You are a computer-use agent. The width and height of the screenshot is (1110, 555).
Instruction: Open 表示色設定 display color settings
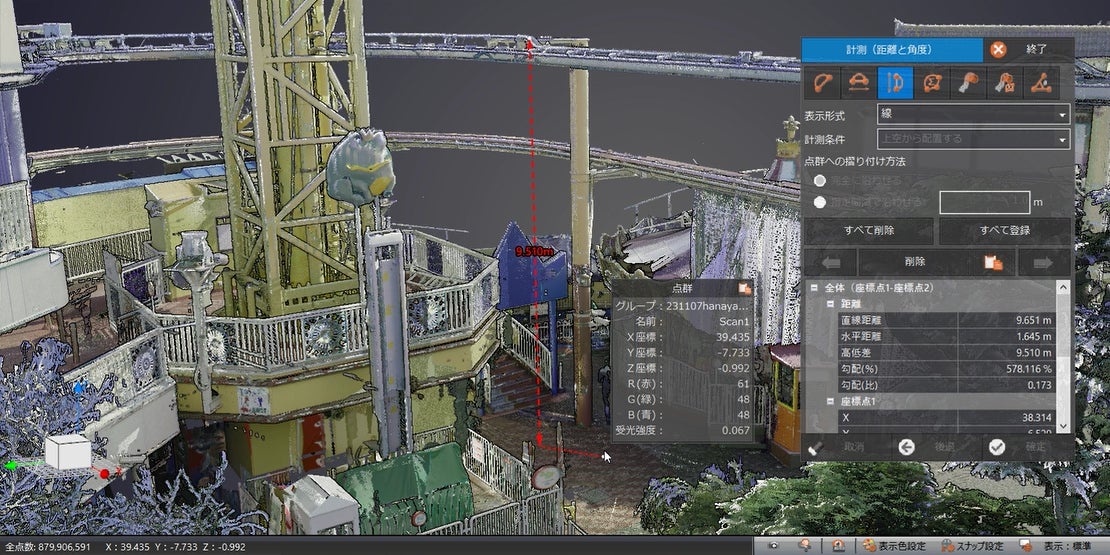tap(895, 546)
